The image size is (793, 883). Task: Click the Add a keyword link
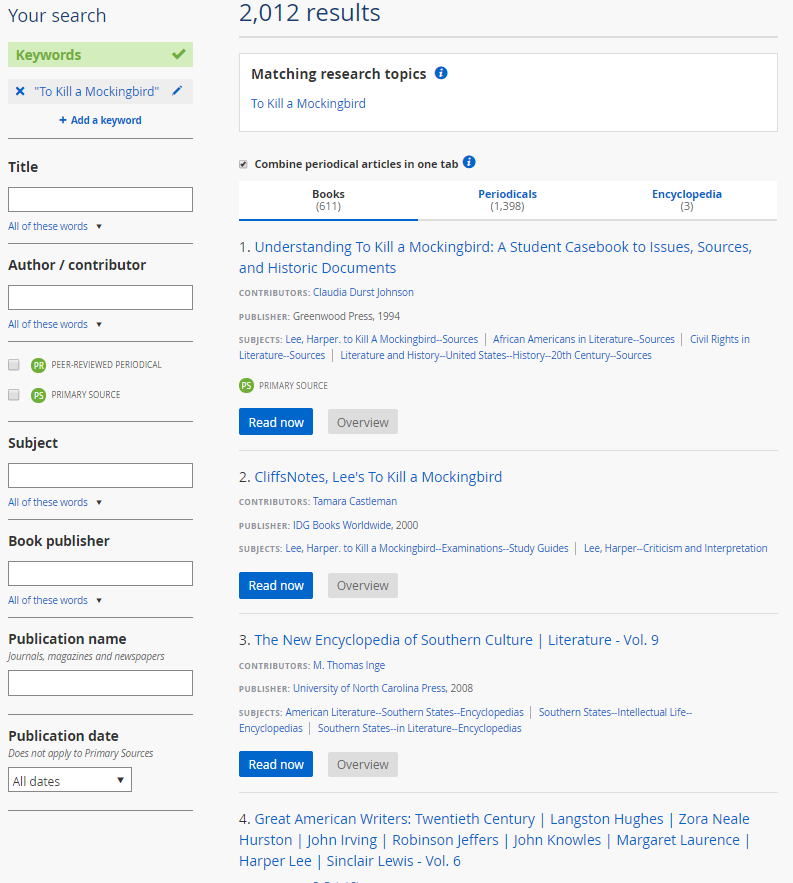click(x=100, y=121)
